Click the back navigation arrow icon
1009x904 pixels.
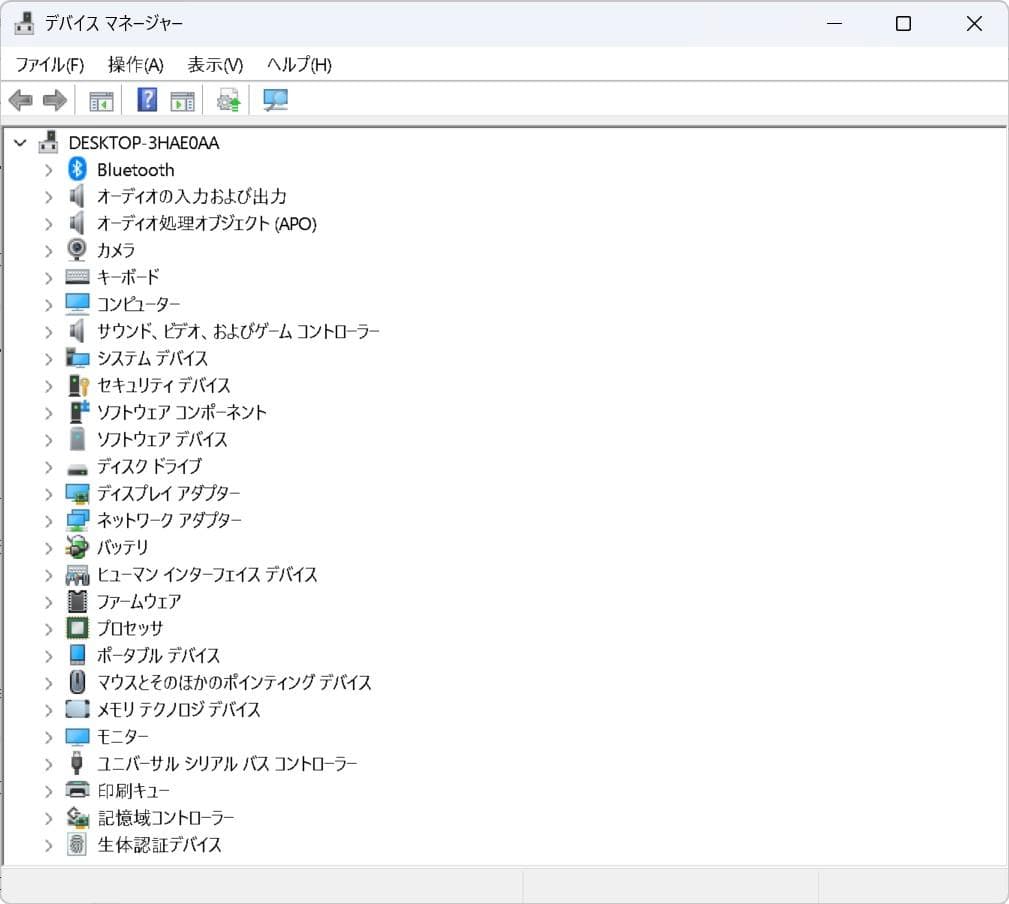20,99
